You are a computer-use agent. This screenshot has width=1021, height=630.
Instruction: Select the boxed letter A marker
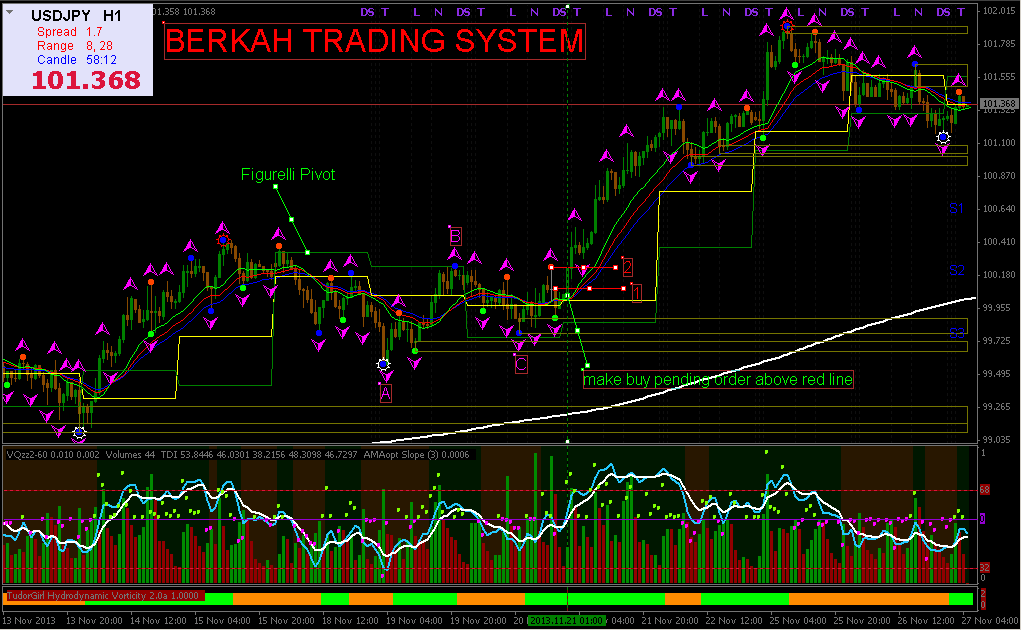(385, 394)
